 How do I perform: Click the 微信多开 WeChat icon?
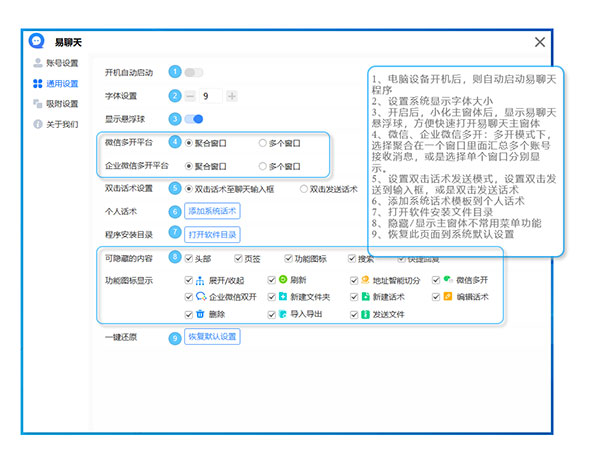pyautogui.click(x=448, y=279)
